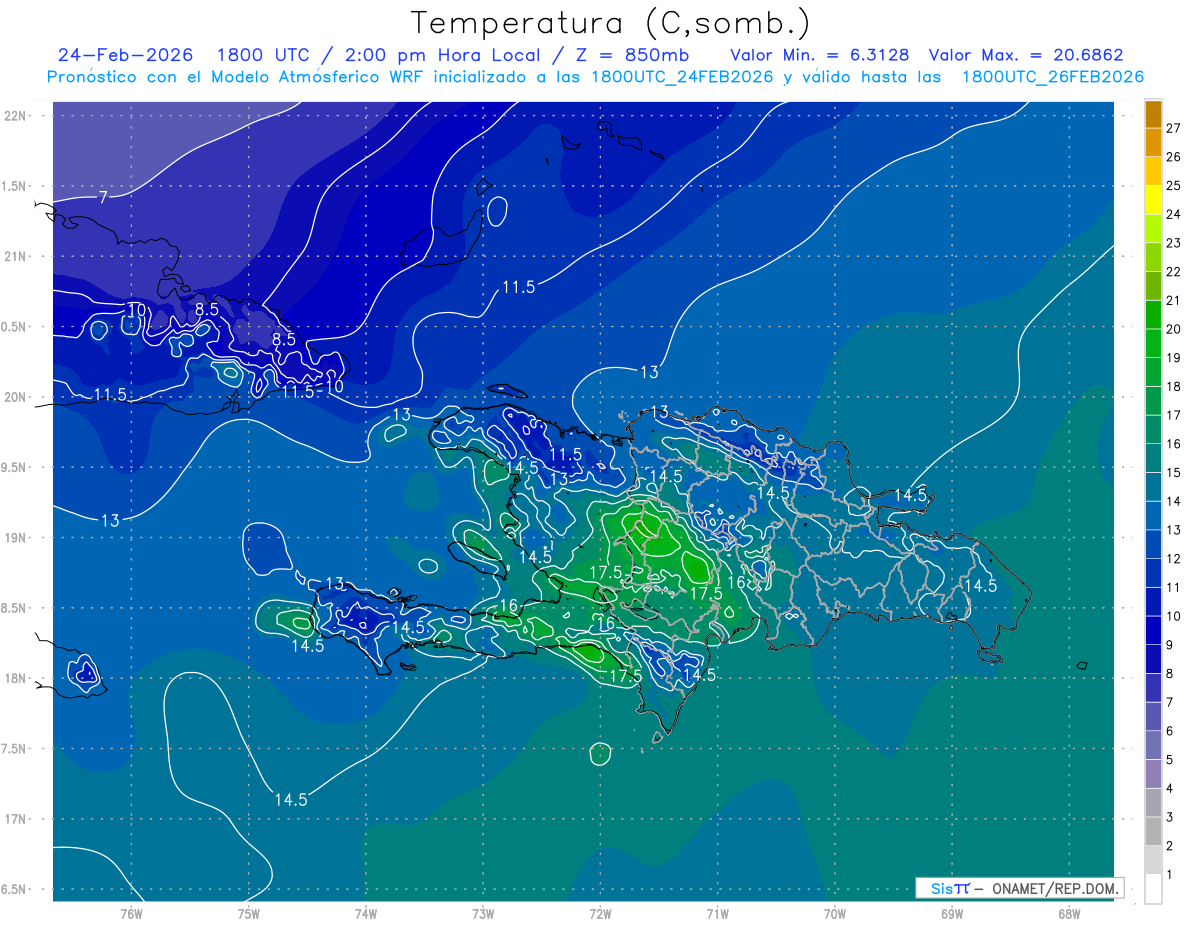The image size is (1200, 927).
Task: Click the '70W' longitude axis label
Action: [x=834, y=914]
